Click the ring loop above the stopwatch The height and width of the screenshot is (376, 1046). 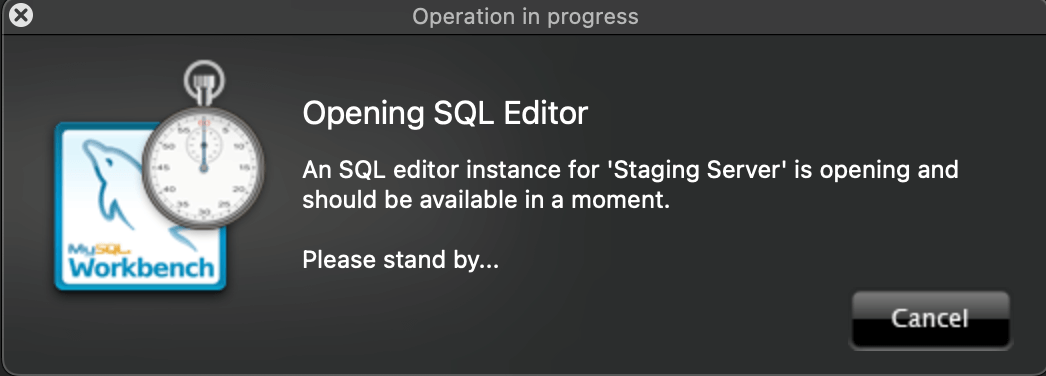(204, 77)
